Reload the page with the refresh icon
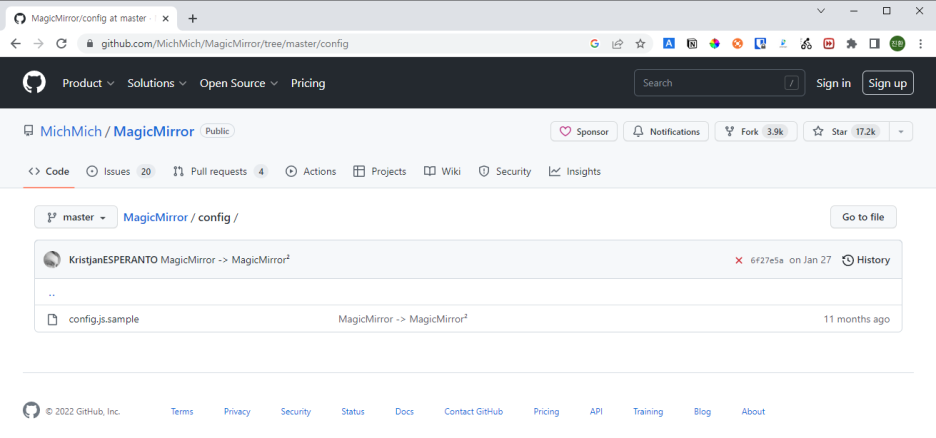 pyautogui.click(x=61, y=44)
